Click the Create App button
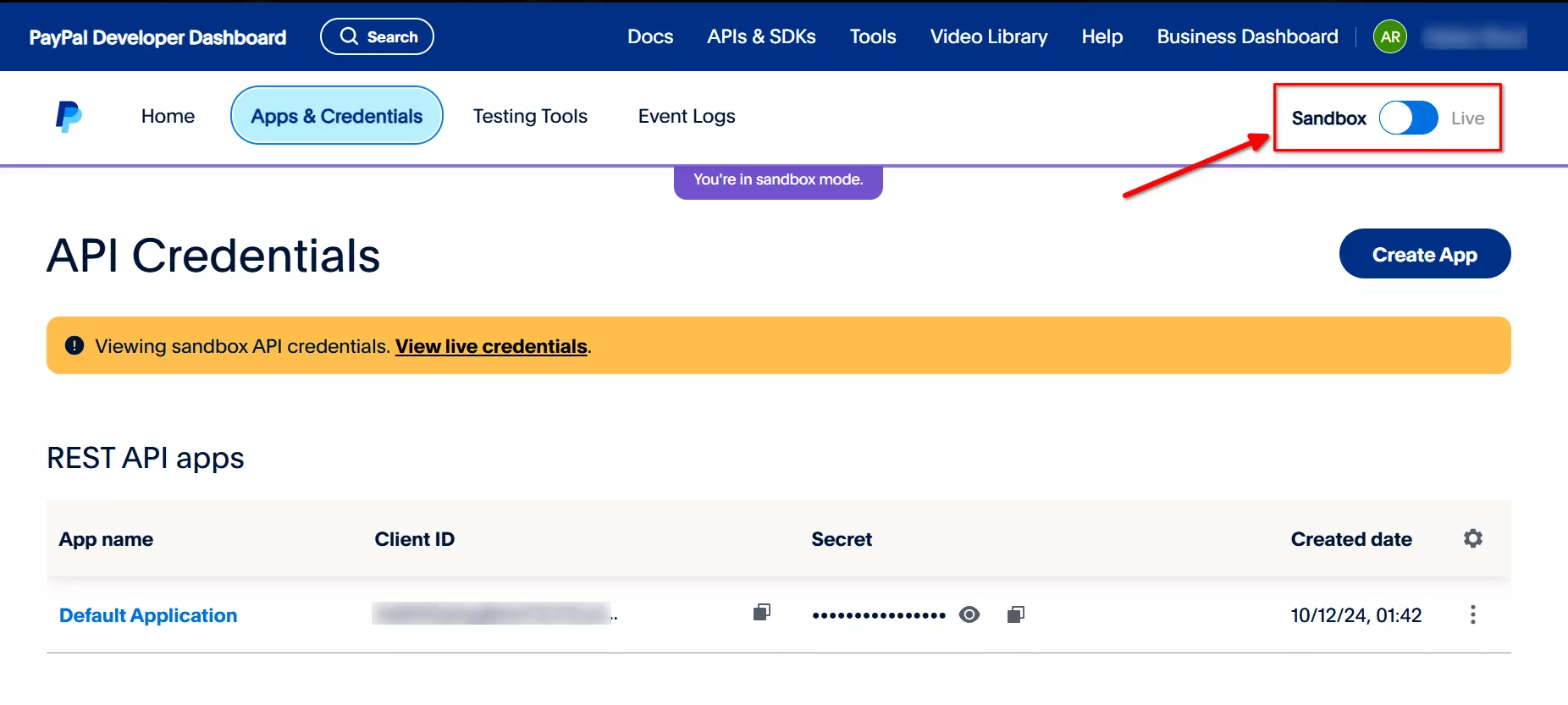 pos(1424,254)
